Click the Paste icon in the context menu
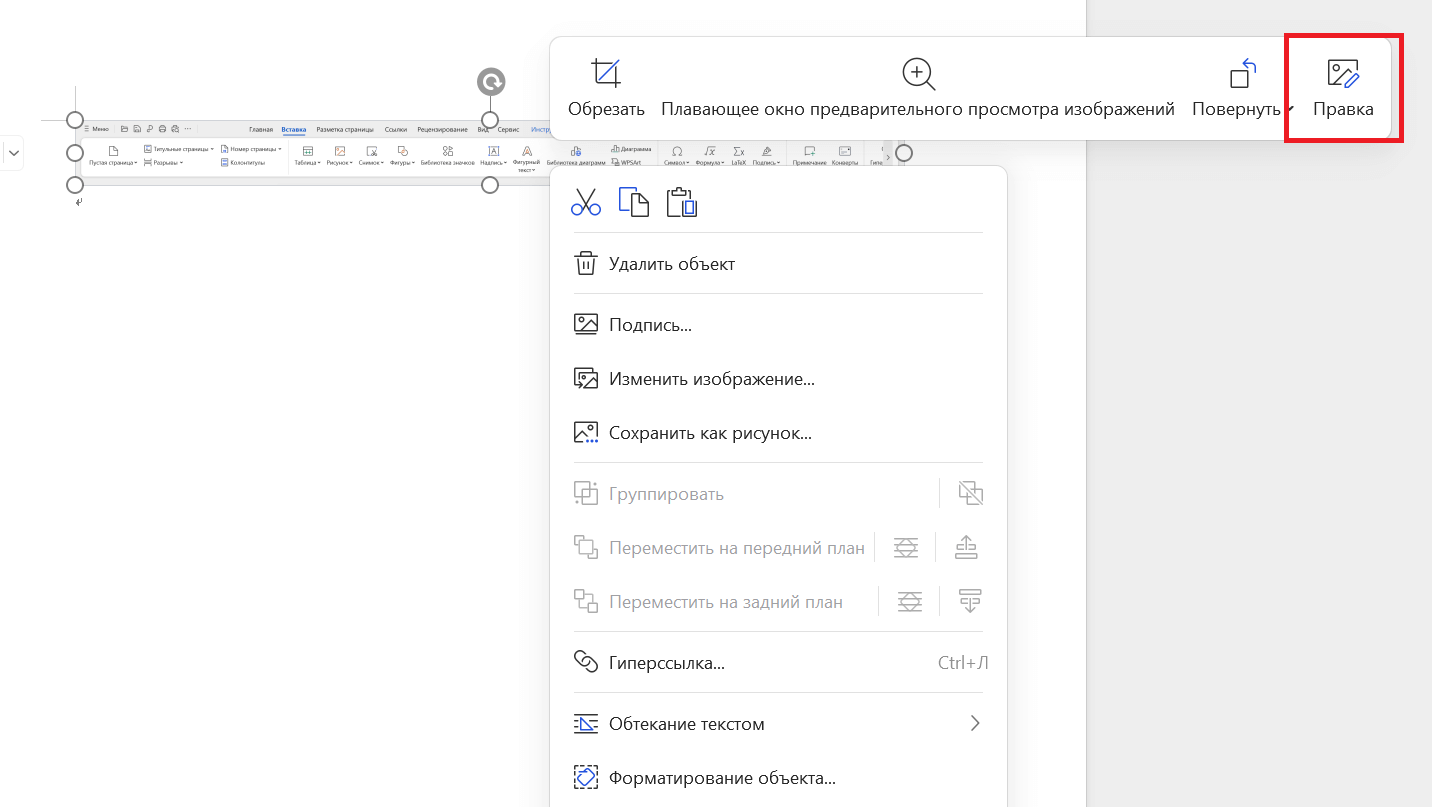The width and height of the screenshot is (1432, 807). [681, 202]
